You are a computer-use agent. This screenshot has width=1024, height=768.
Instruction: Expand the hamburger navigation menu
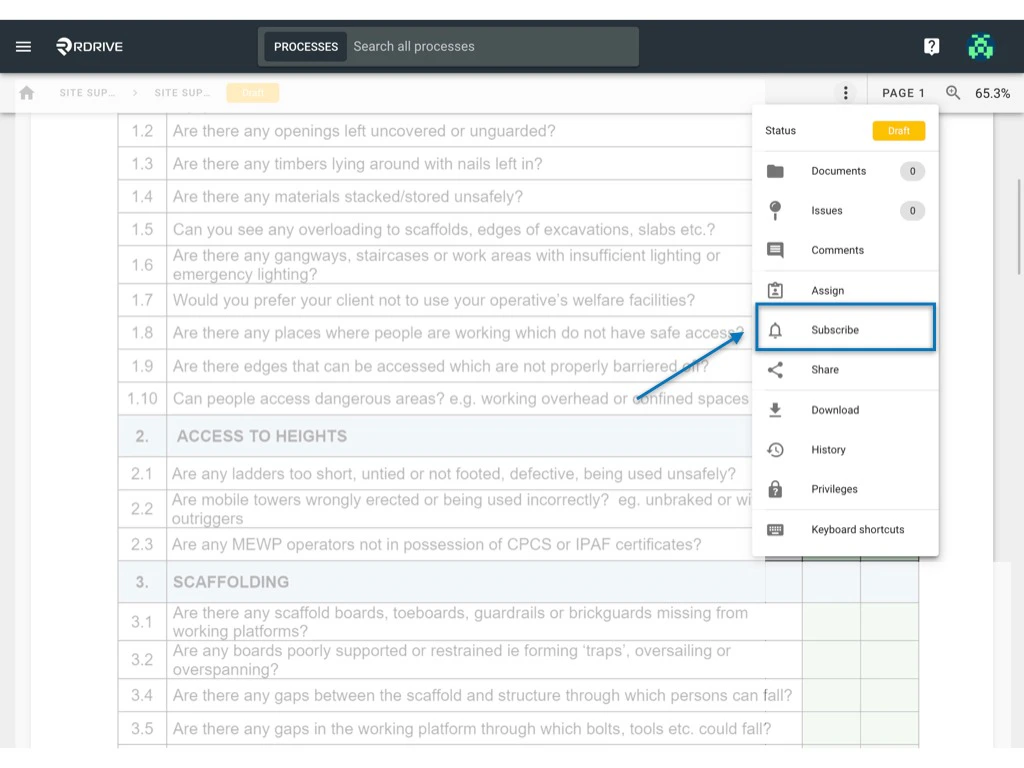point(23,46)
